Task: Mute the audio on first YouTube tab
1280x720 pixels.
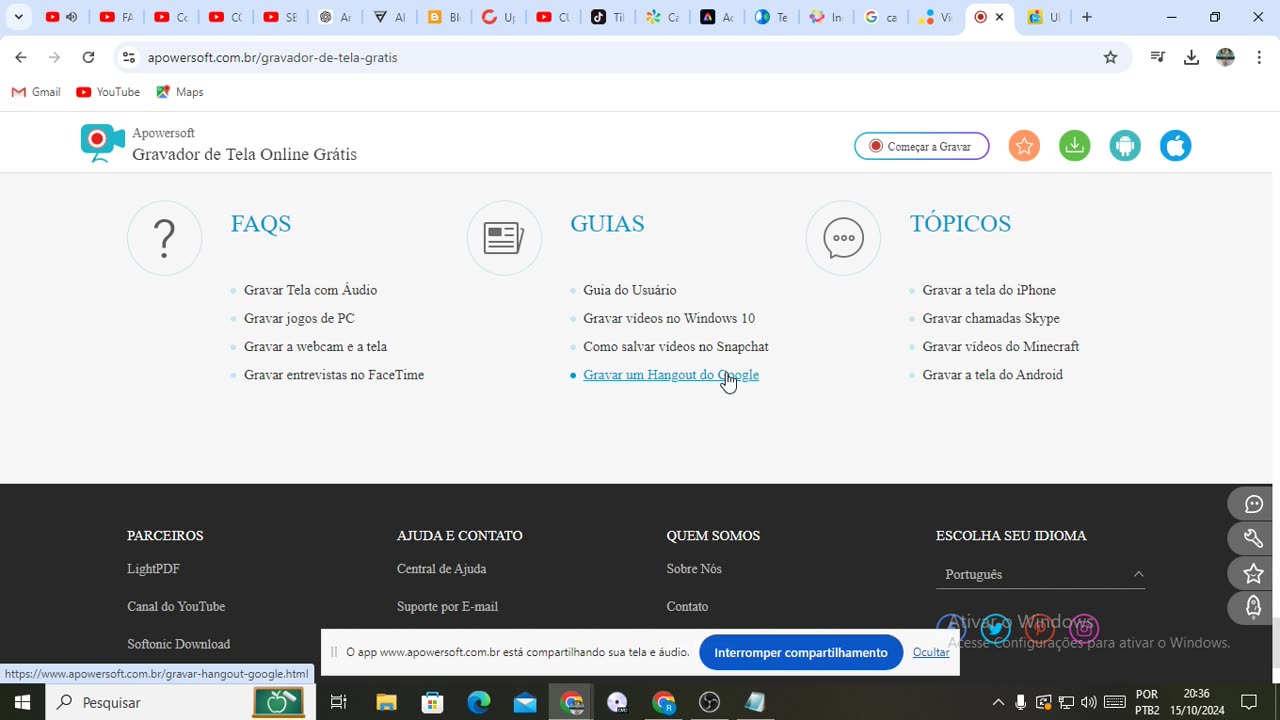Action: (x=71, y=17)
